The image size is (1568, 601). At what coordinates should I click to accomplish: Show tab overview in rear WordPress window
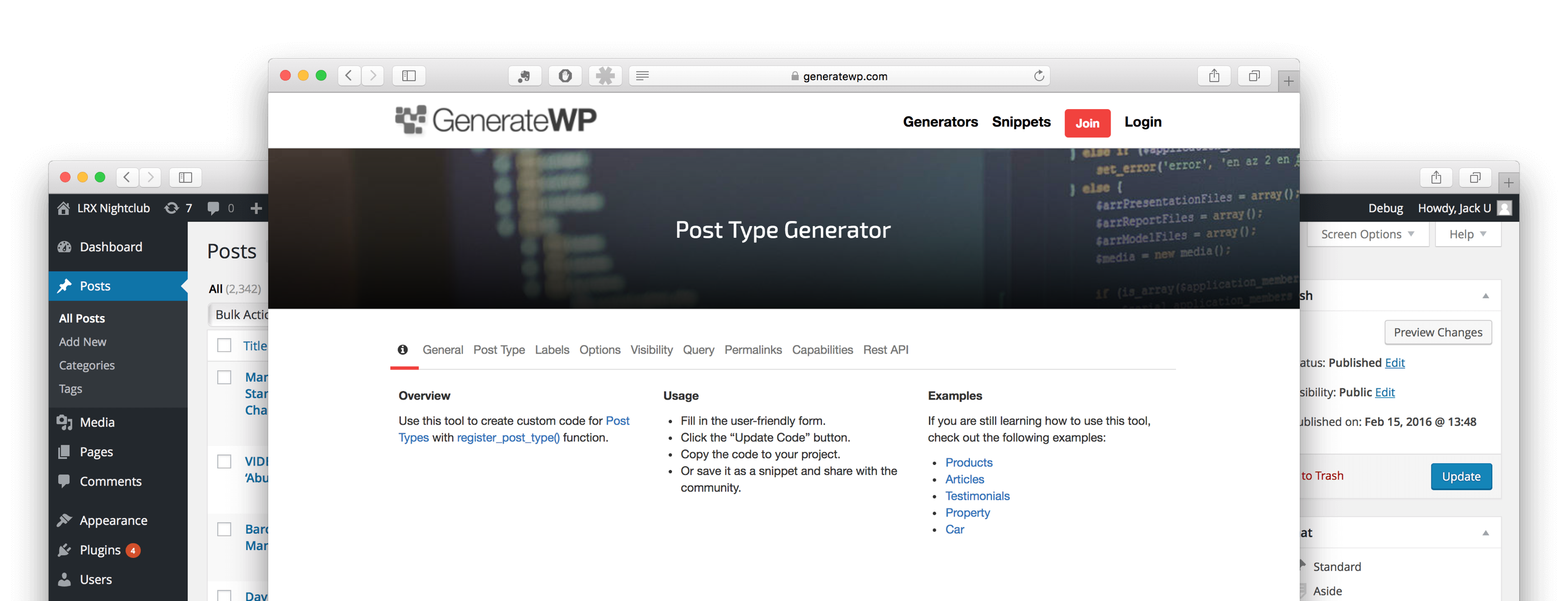pyautogui.click(x=1476, y=177)
